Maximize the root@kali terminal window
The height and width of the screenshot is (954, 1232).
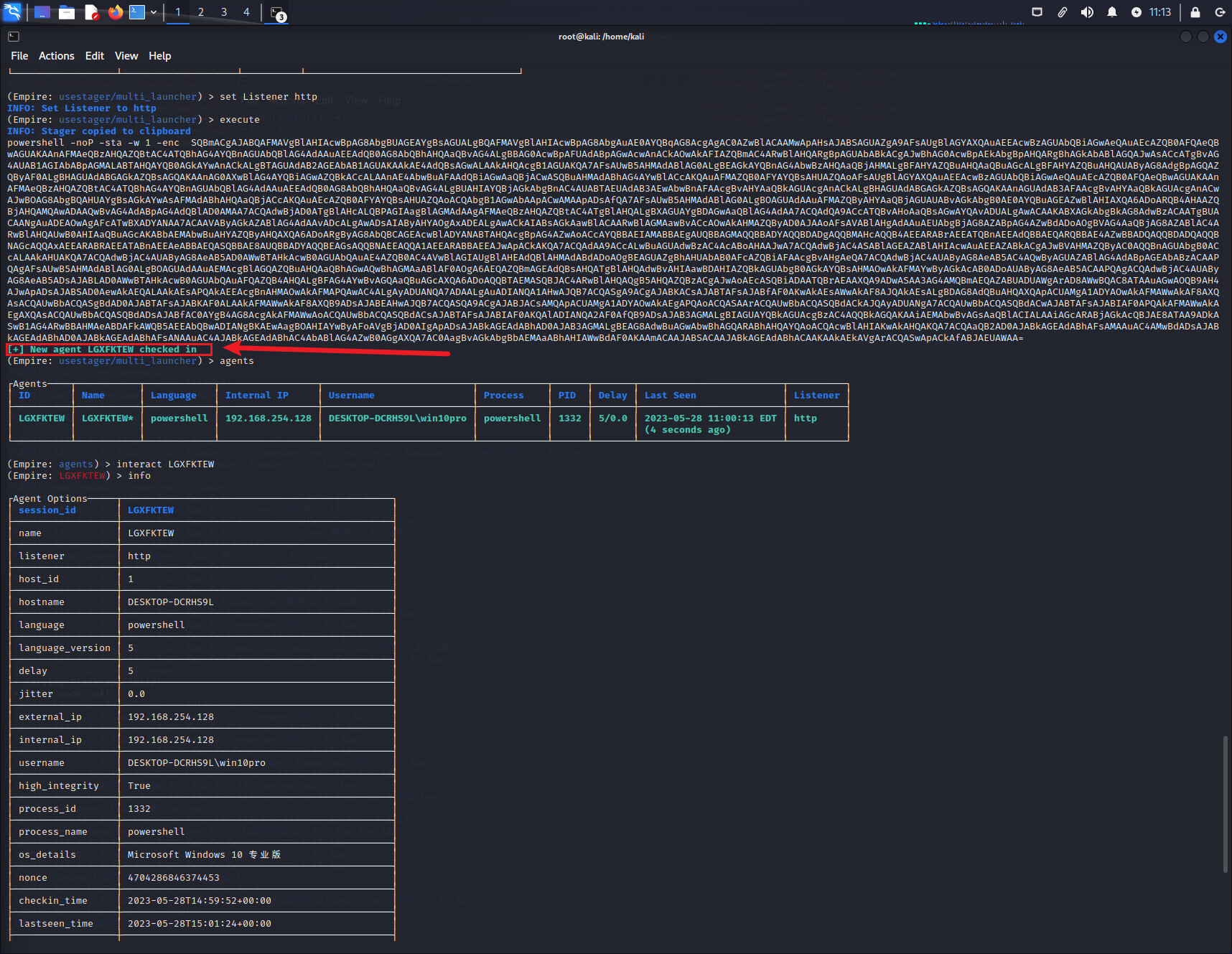tap(1203, 37)
